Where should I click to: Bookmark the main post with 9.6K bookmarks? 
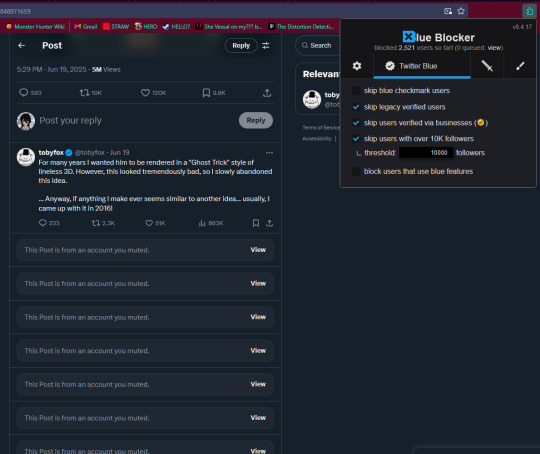pos(206,93)
